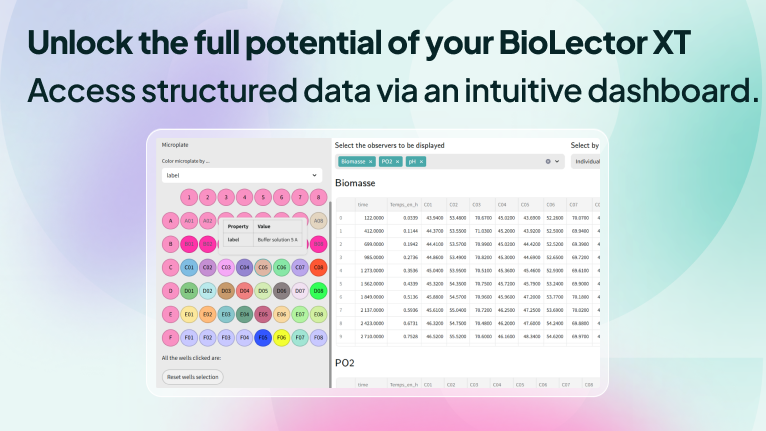
Task: Expand the observers multiselect dropdown arrow
Action: [x=558, y=161]
